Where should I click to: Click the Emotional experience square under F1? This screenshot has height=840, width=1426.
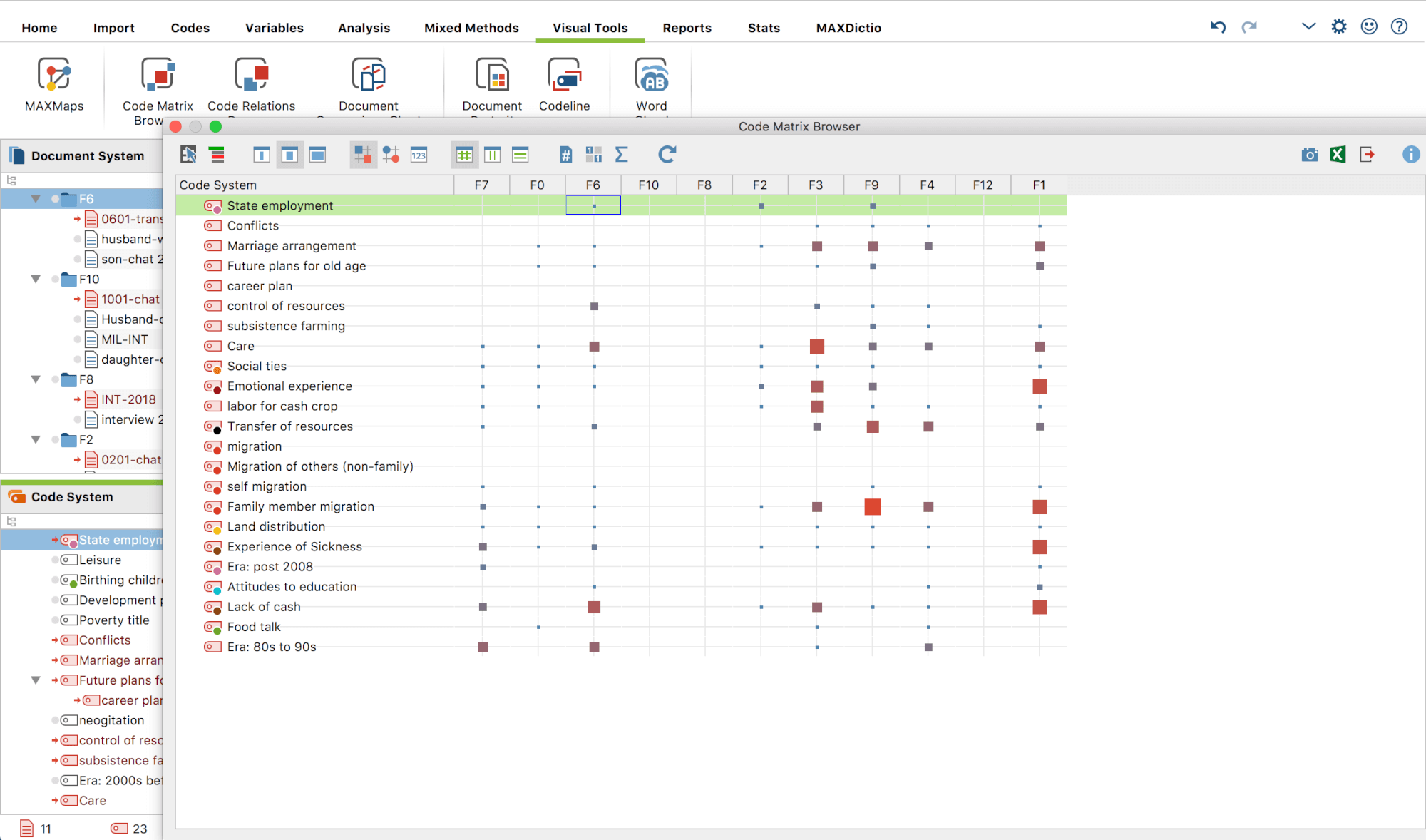(x=1040, y=386)
